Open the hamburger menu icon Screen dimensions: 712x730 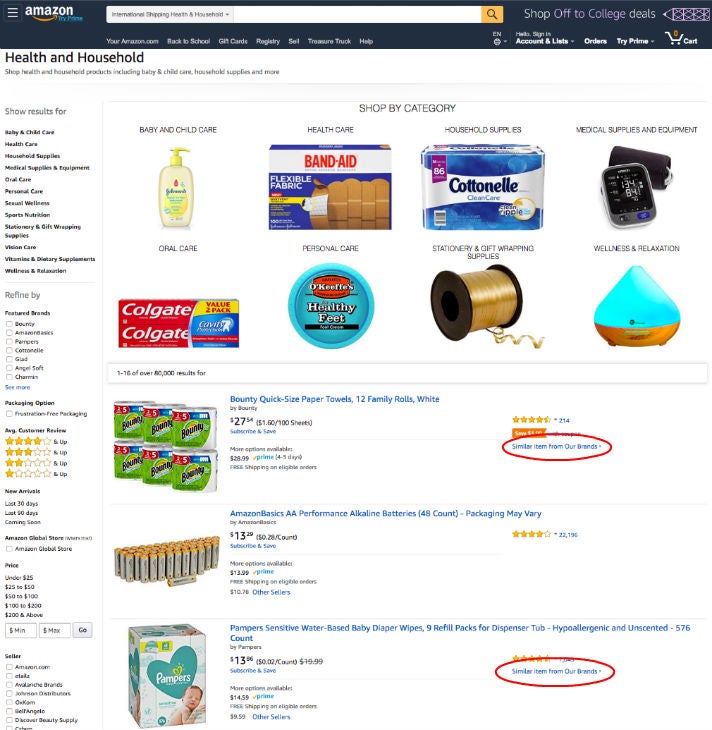click(13, 13)
